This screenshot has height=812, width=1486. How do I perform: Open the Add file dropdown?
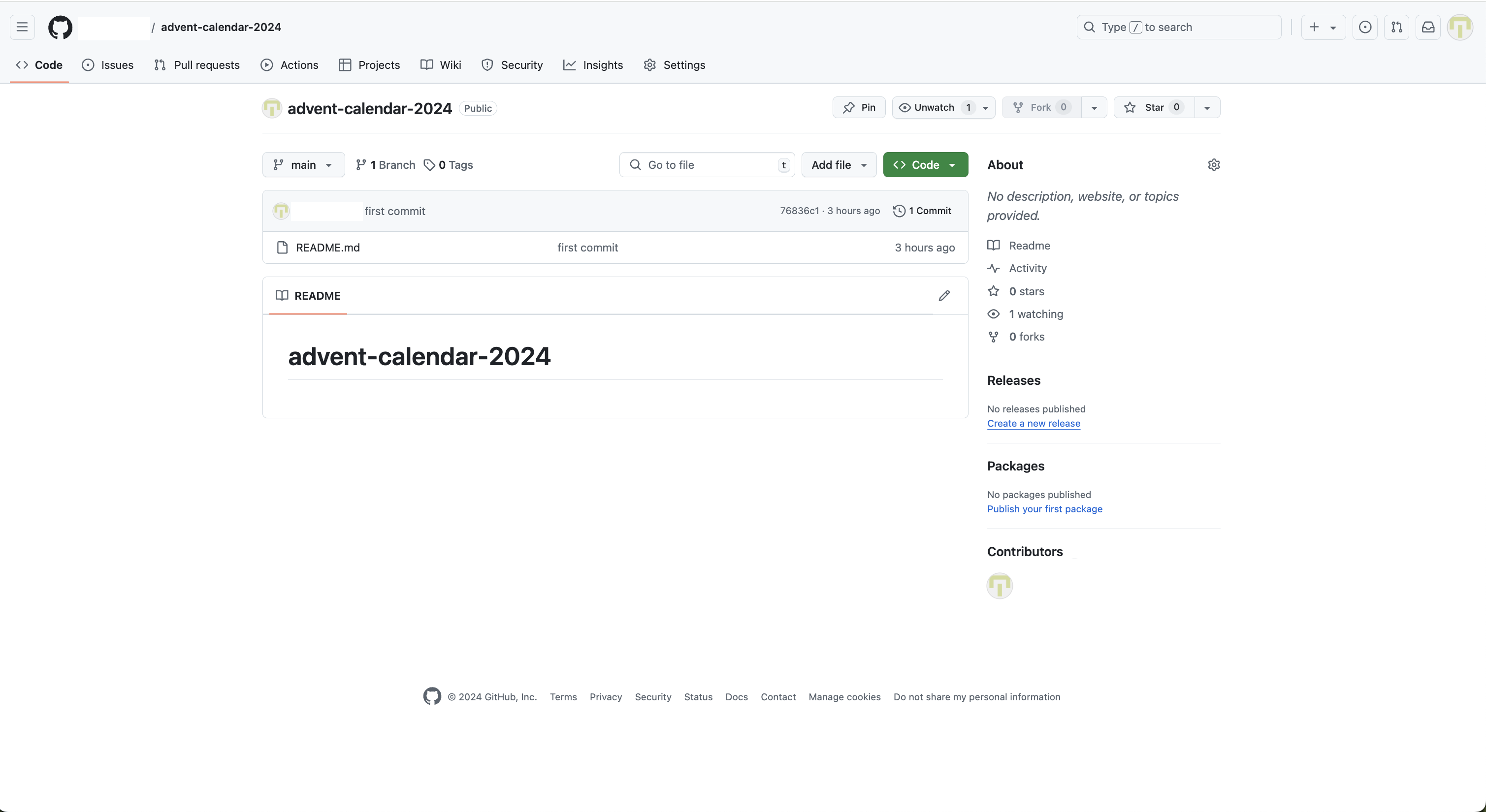(839, 165)
